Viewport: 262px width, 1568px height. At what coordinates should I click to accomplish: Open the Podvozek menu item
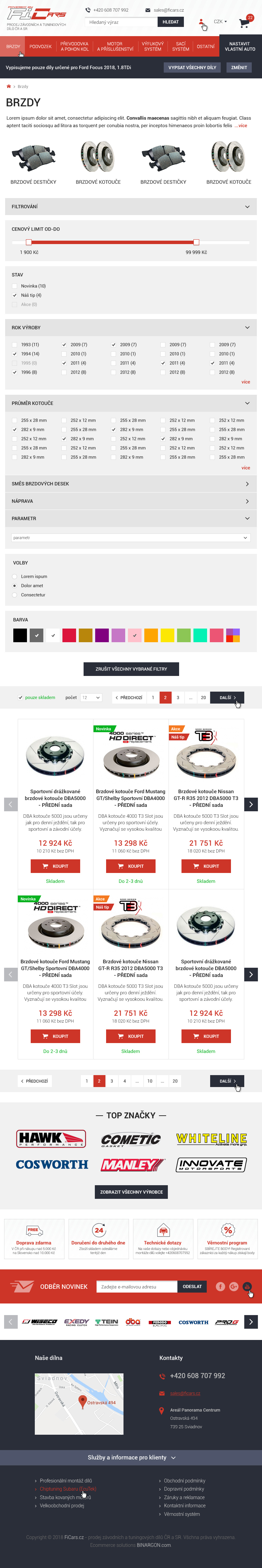pos(40,46)
